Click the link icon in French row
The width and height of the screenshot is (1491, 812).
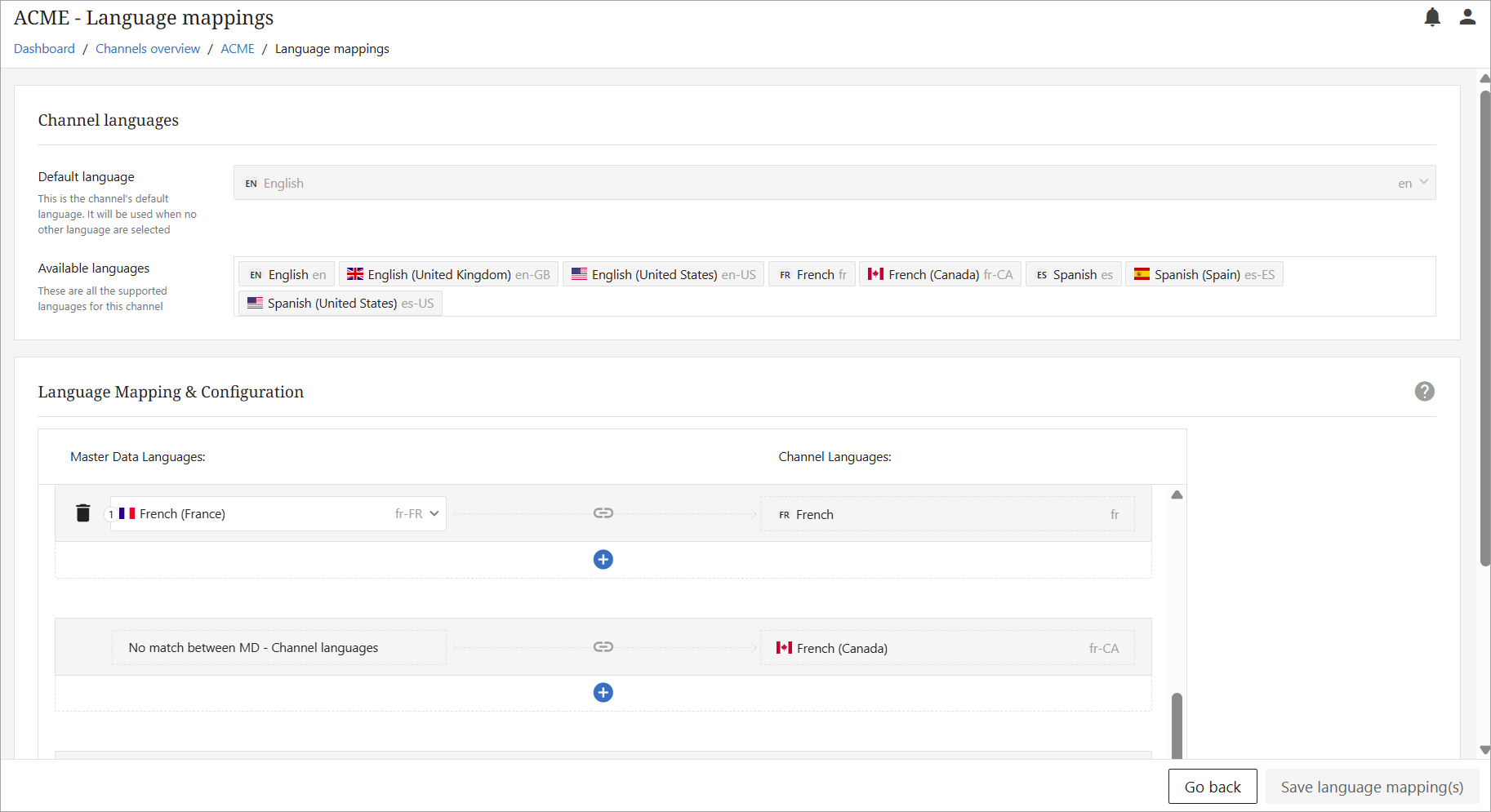603,513
